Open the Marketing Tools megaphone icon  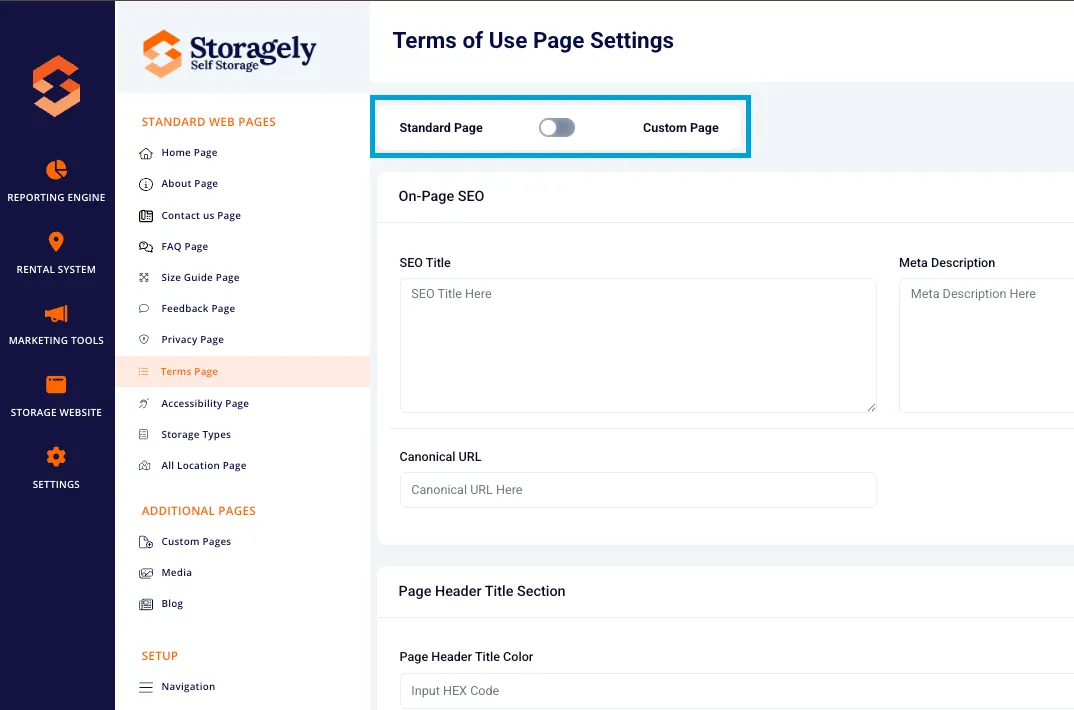pos(56,314)
